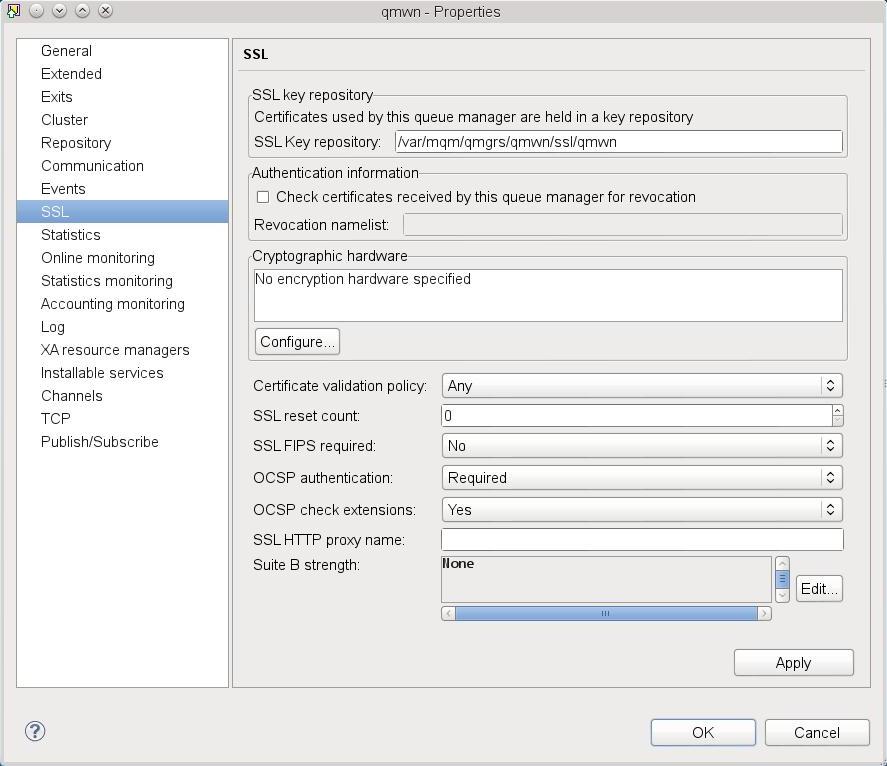Switch to the Channels page

click(x=71, y=395)
